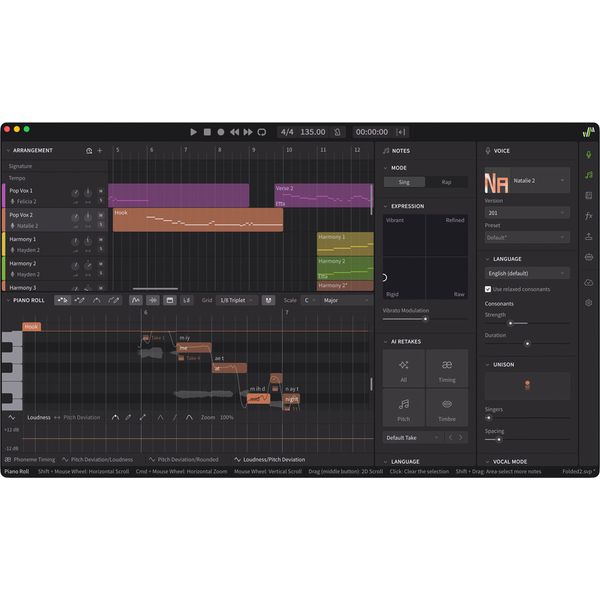Select the note pointer tool in the Piano Roll
600x600 pixels.
pos(62,300)
